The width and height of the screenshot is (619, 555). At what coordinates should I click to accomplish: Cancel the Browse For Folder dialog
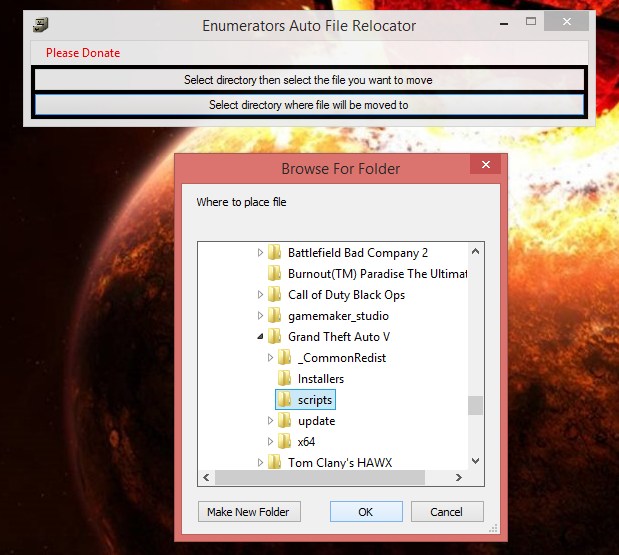447,512
